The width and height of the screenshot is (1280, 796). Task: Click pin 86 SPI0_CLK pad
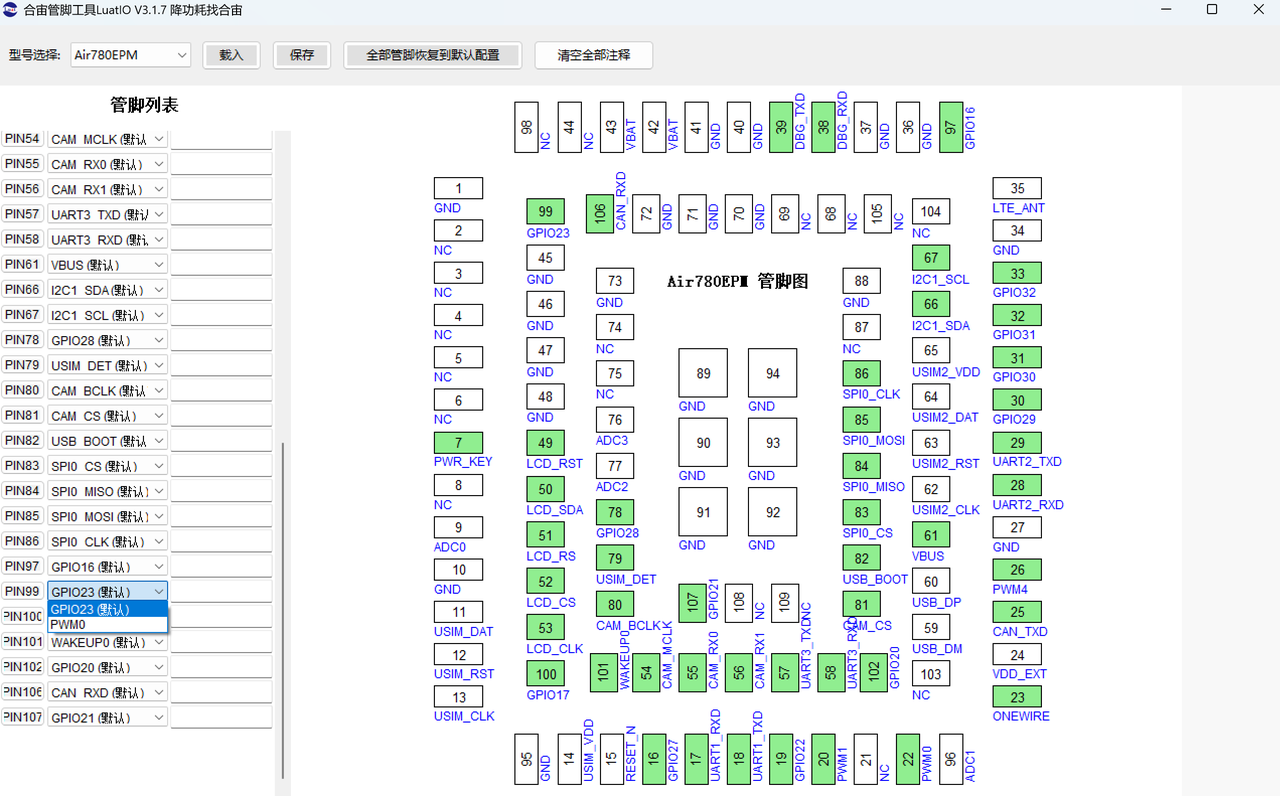point(861,374)
